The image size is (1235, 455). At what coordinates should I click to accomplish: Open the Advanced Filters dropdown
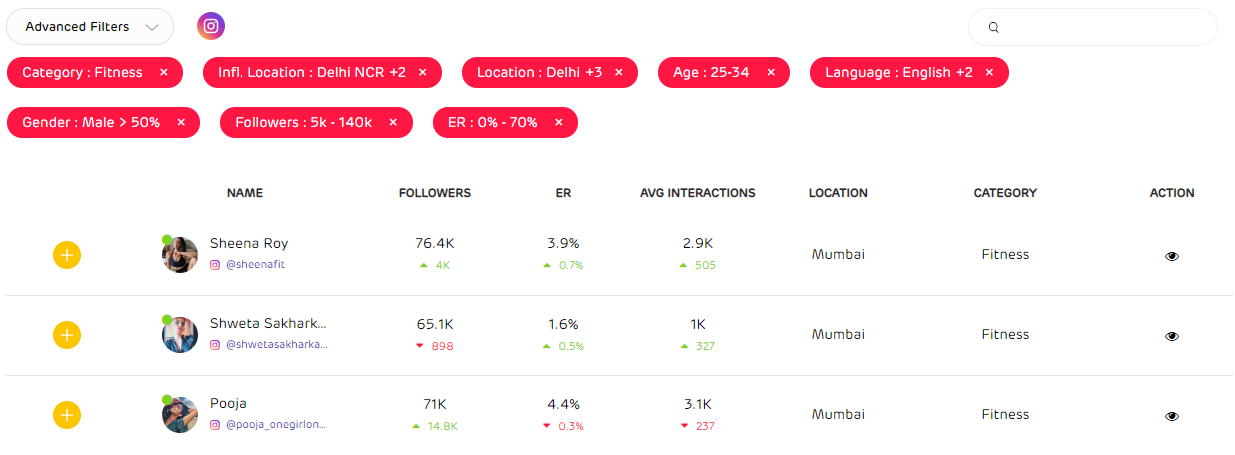[x=90, y=27]
